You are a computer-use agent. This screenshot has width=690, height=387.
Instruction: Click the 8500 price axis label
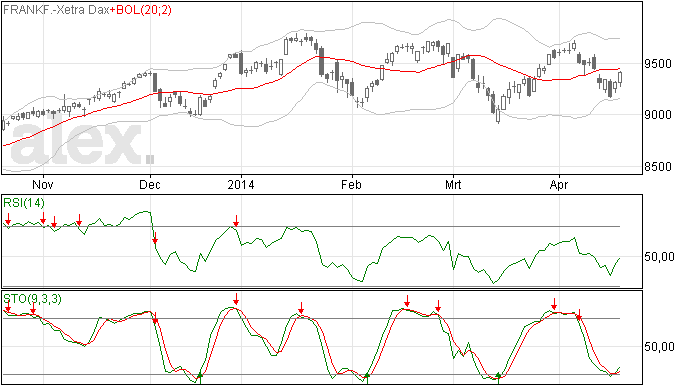point(658,167)
